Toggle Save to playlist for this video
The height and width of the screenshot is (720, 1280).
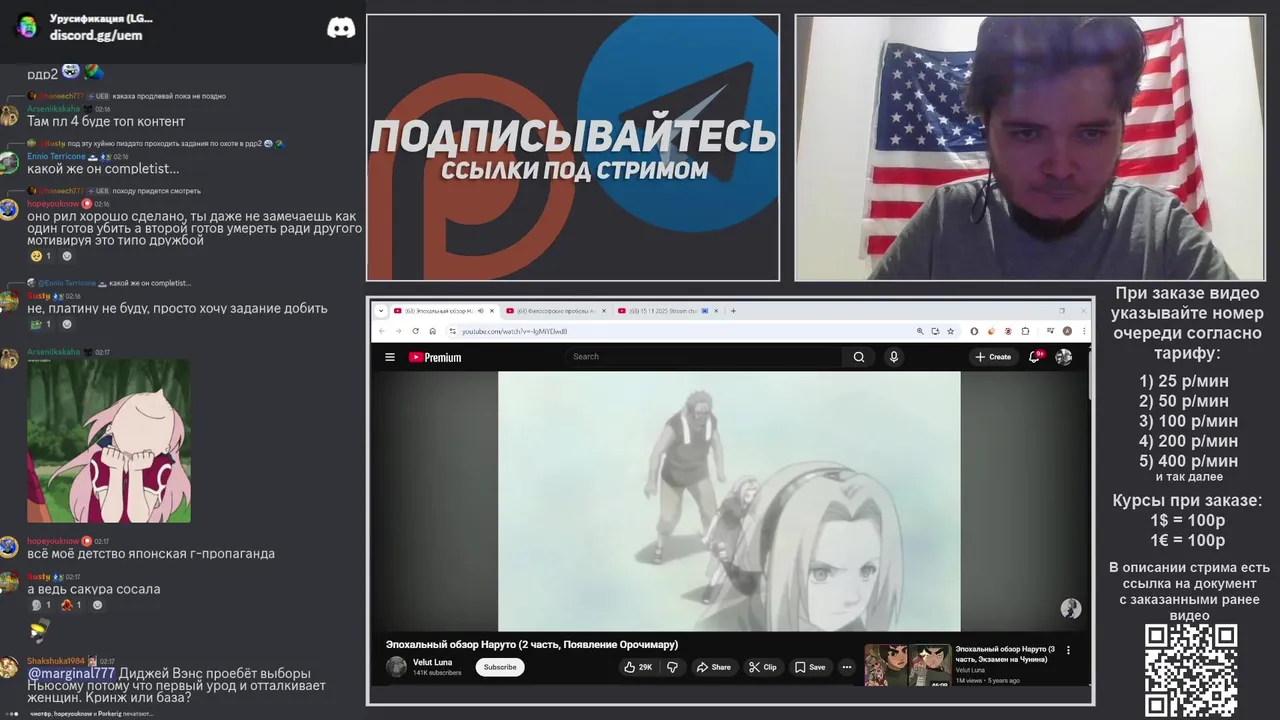click(x=810, y=667)
